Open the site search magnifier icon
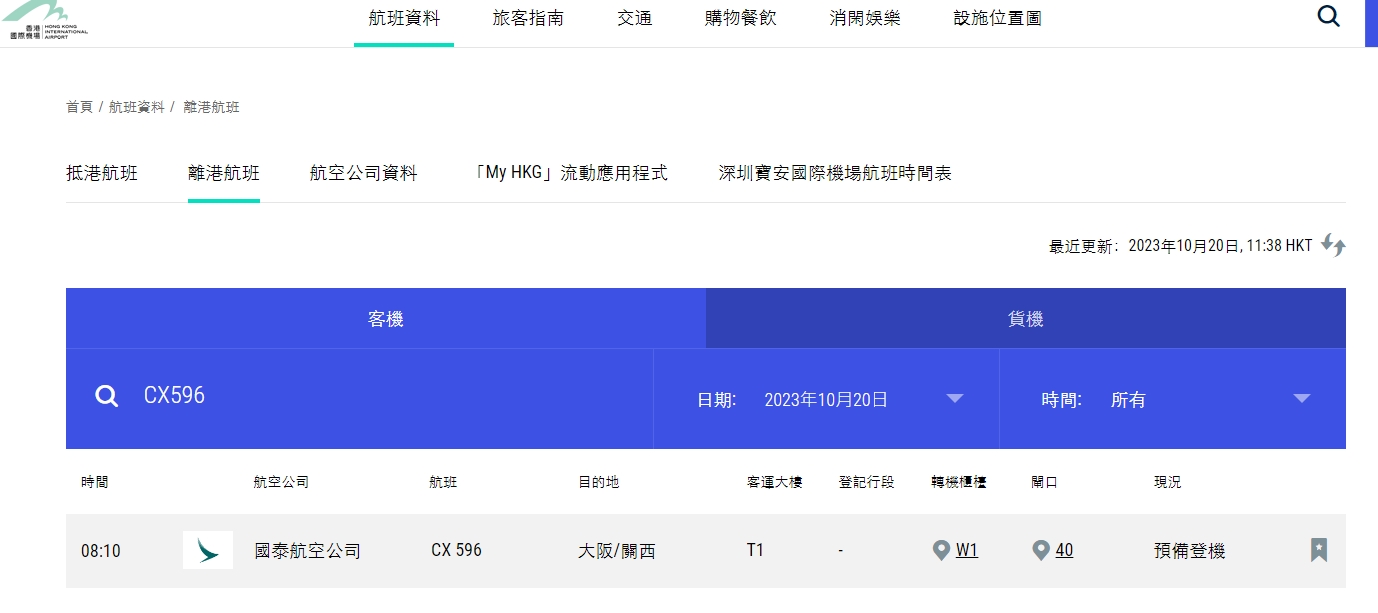The width and height of the screenshot is (1378, 613). coord(1328,17)
